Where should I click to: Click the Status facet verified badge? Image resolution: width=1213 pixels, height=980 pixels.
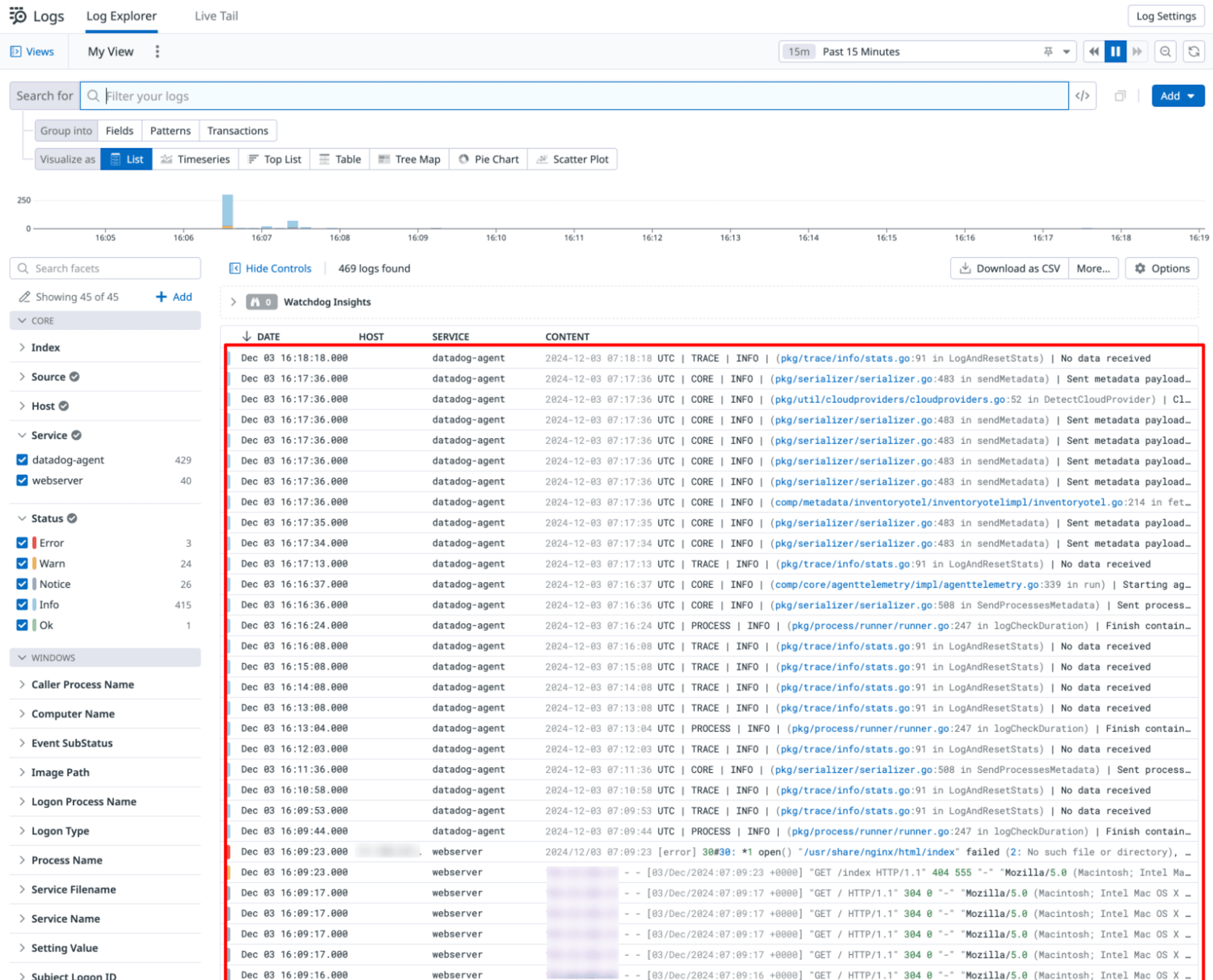coord(72,518)
